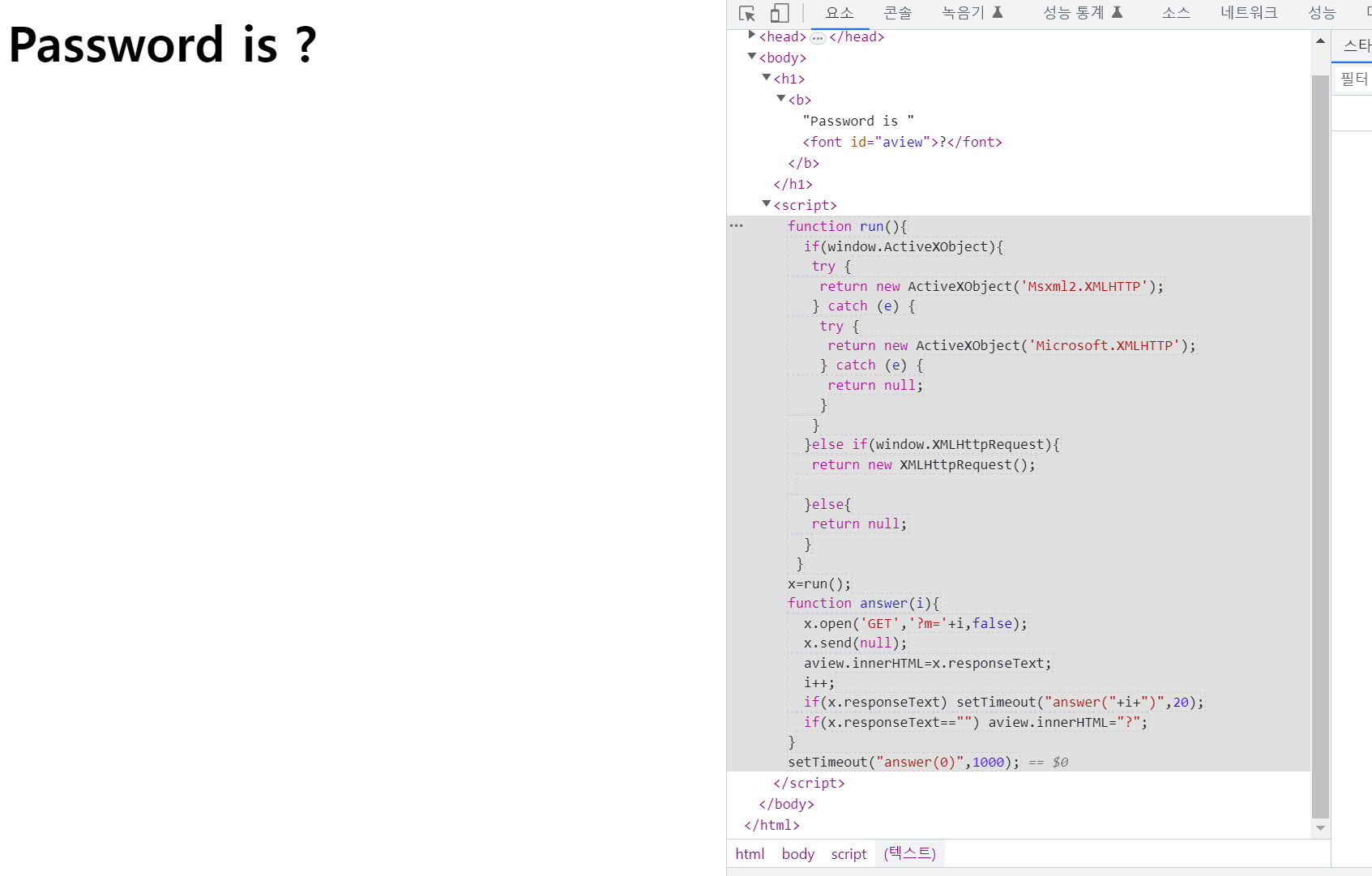Click the "function run(){" script line
Screen dimensions: 1372x876
click(x=848, y=226)
